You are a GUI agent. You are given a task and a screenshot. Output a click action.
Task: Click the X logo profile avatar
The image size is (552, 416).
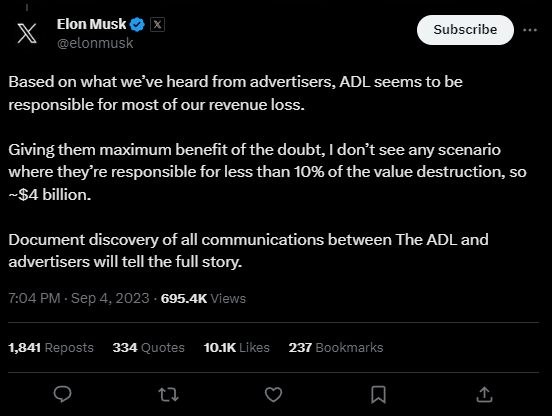click(27, 33)
